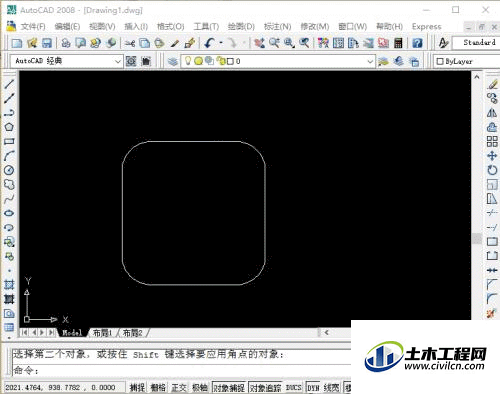500x394 pixels.
Task: Select the Ellipse draw tool
Action: 9,213
